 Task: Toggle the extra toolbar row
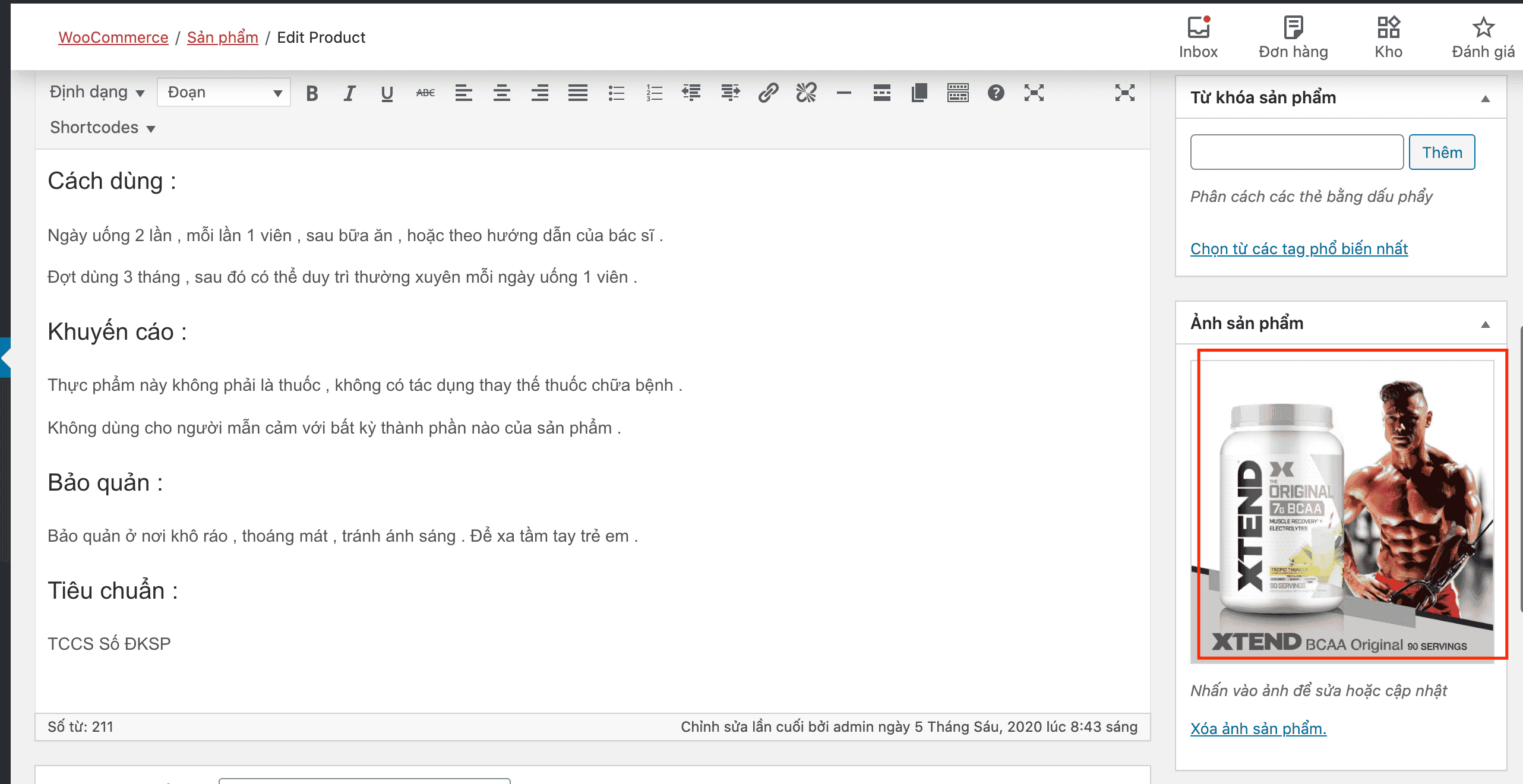(958, 93)
